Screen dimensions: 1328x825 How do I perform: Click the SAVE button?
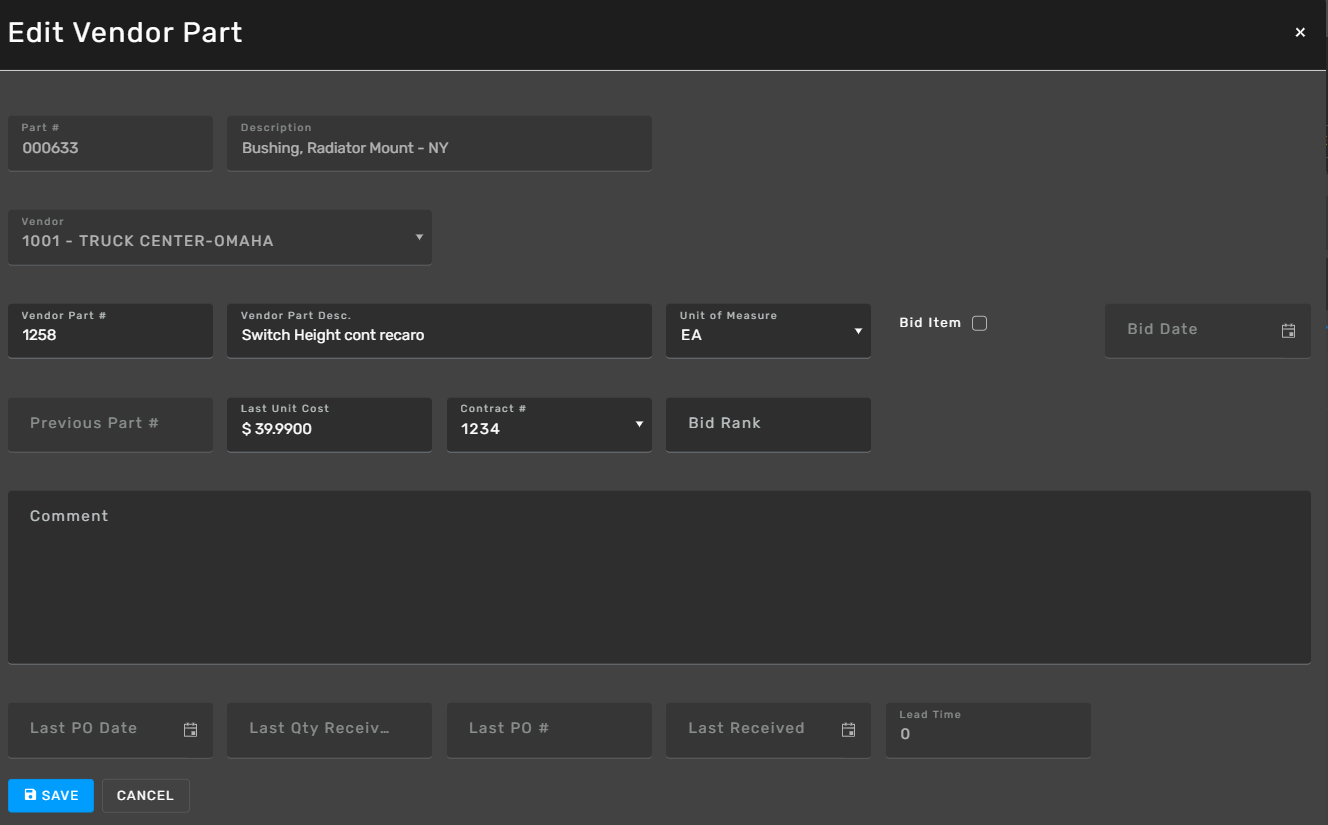coord(51,795)
